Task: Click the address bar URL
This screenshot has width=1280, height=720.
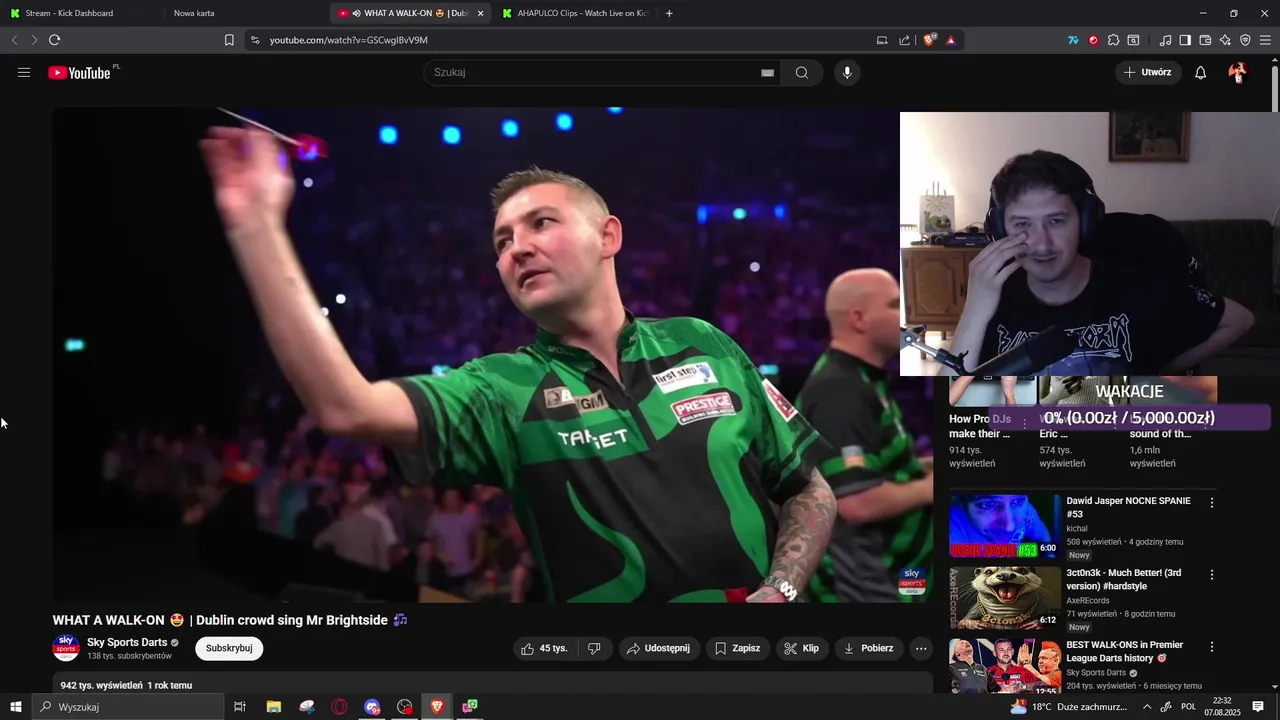Action: click(348, 40)
